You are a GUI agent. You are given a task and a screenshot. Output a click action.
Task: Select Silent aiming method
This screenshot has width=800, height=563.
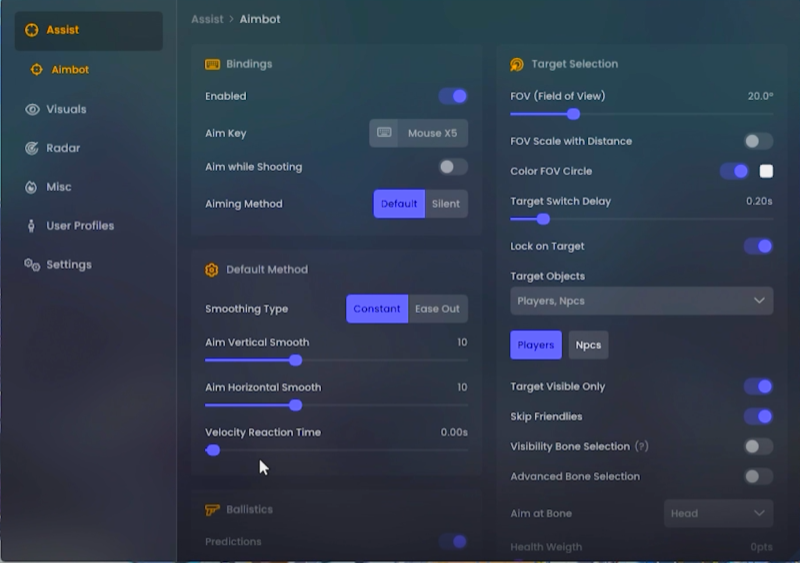tap(446, 204)
